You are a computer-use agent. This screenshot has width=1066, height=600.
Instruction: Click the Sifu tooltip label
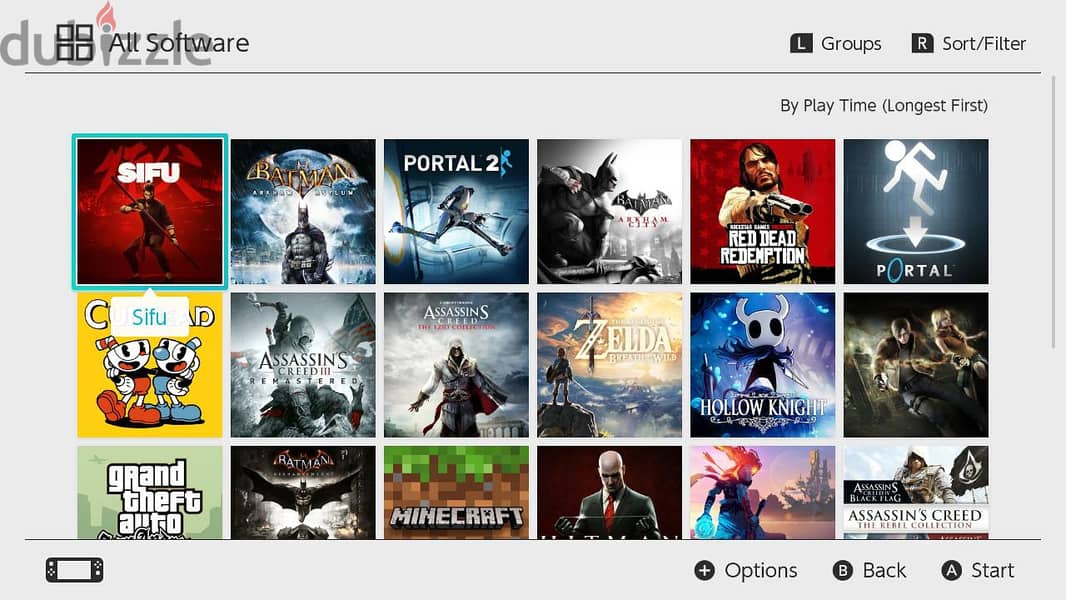click(x=150, y=317)
